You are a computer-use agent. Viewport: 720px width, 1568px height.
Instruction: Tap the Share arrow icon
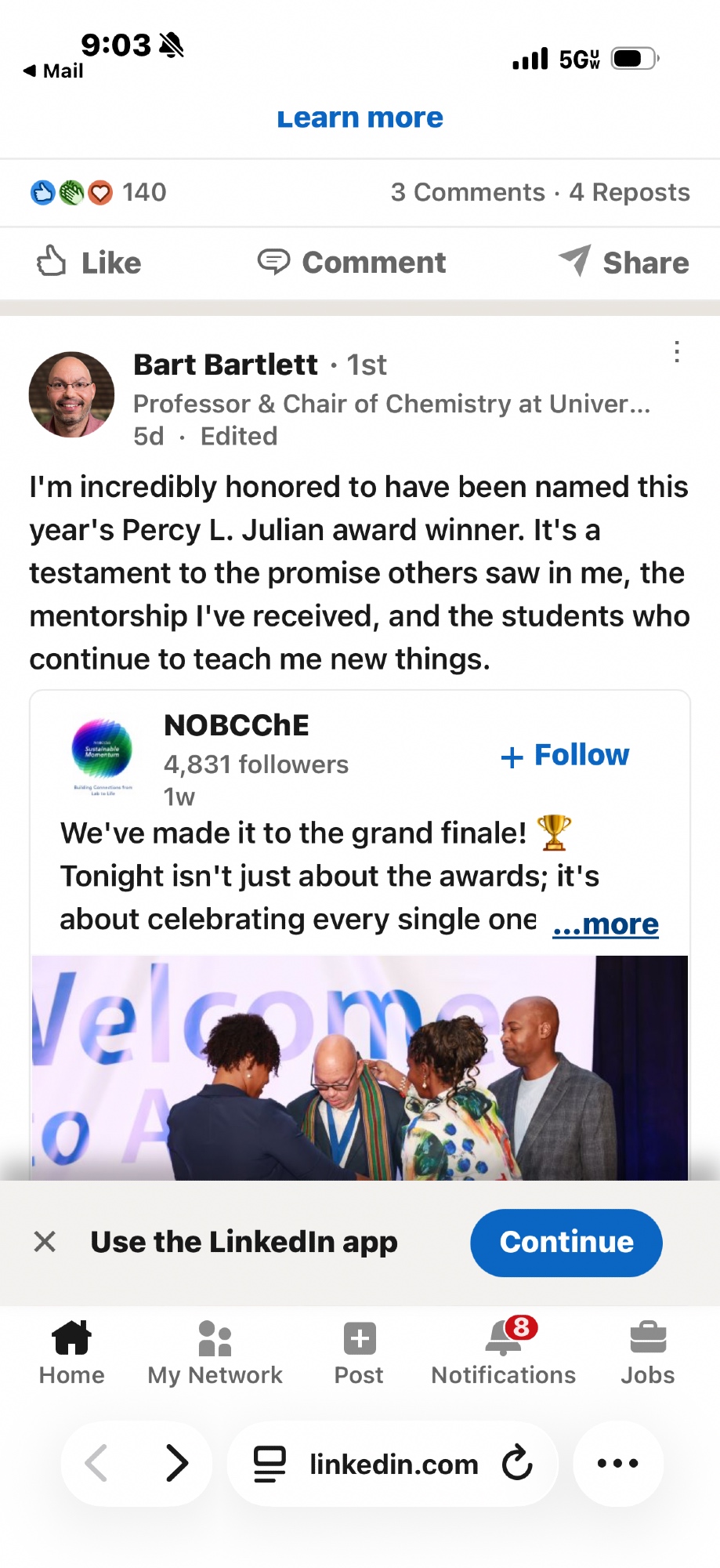576,260
